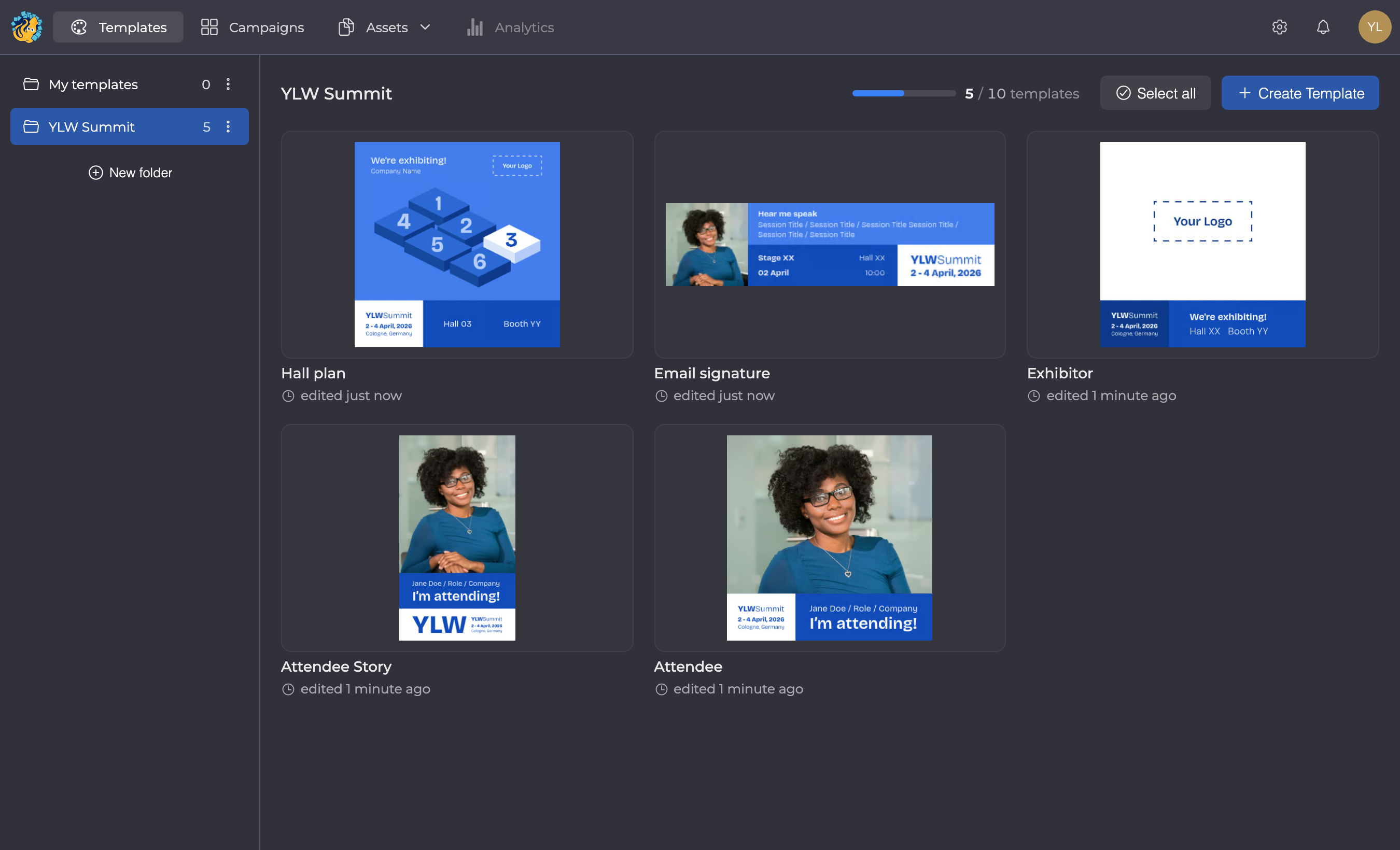Open the YL user avatar menu

[1374, 27]
